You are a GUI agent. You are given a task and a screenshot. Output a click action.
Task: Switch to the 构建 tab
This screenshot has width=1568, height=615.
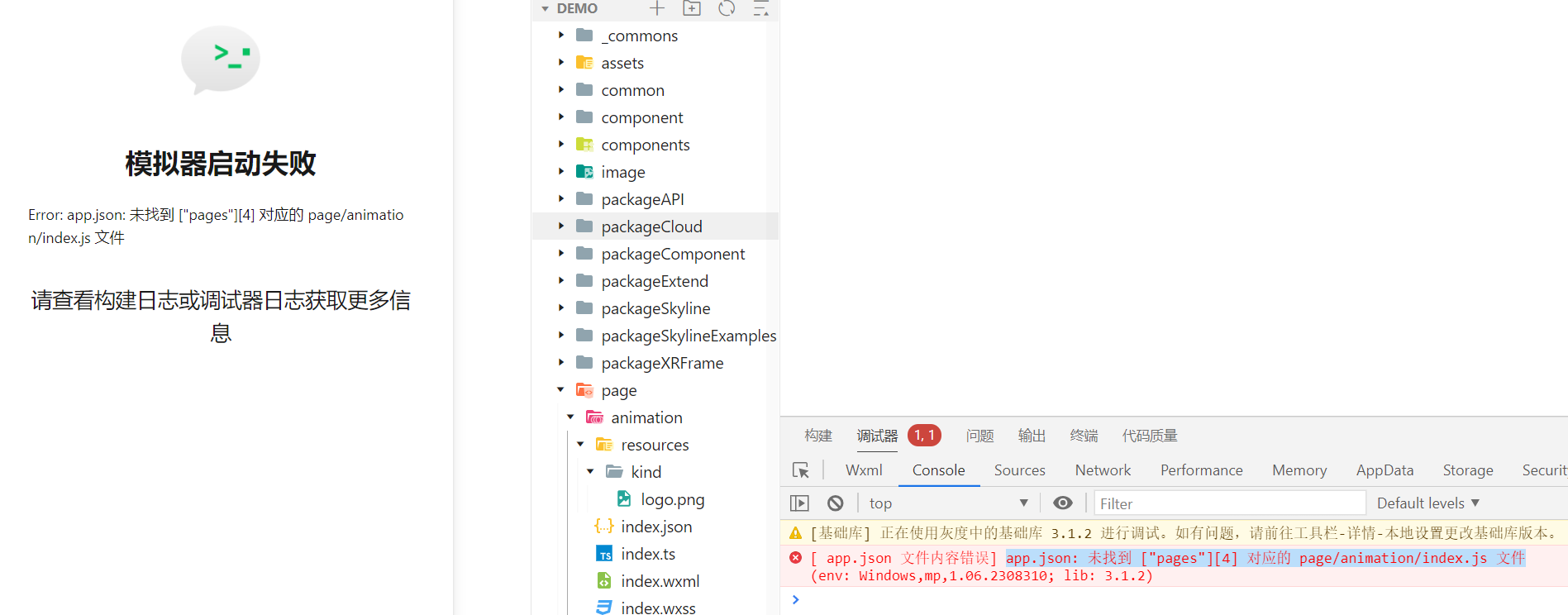[x=818, y=436]
